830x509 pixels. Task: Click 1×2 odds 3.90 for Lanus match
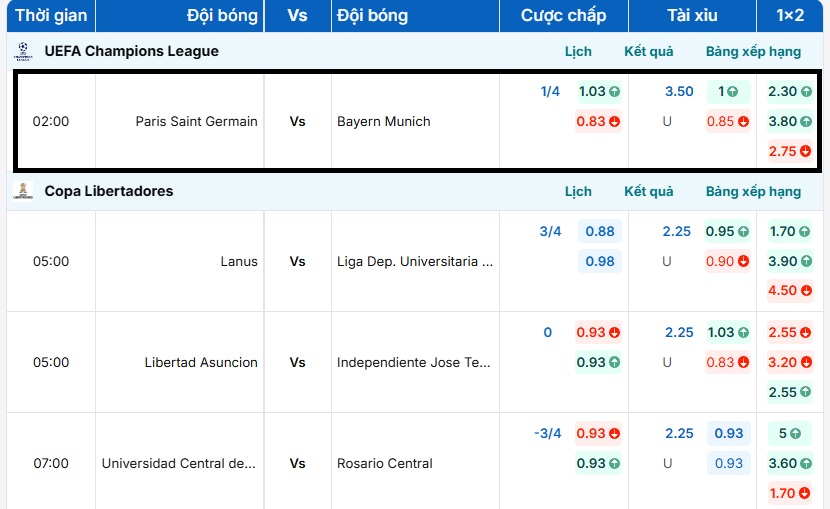click(790, 261)
